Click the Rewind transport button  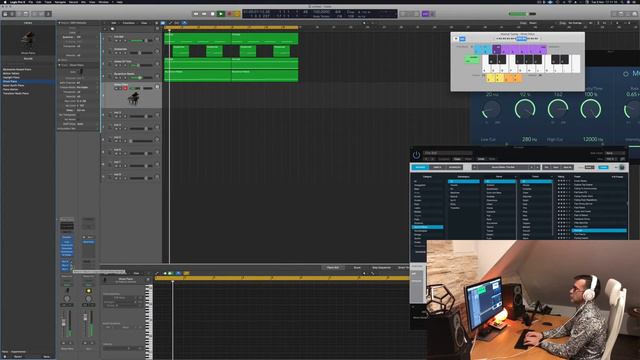[x=196, y=14]
